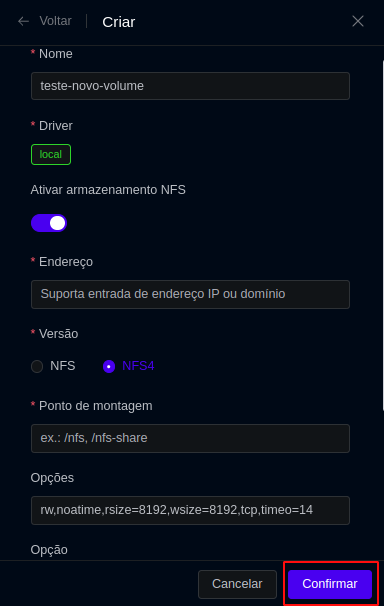Click the Ponto de montagem input field
This screenshot has width=384, height=606.
coord(190,438)
